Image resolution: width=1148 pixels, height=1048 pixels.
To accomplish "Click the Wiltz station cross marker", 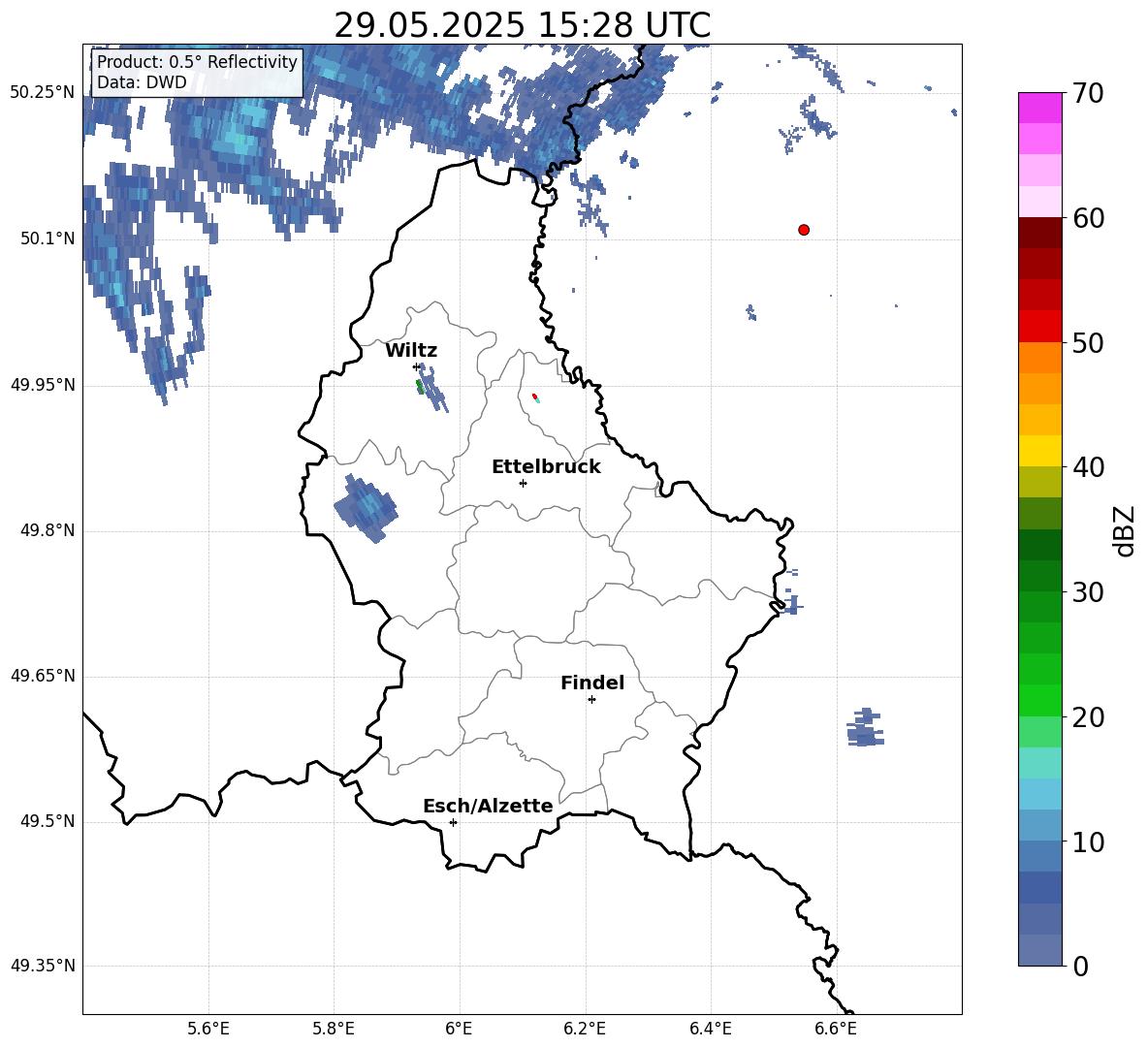I will coord(417,366).
